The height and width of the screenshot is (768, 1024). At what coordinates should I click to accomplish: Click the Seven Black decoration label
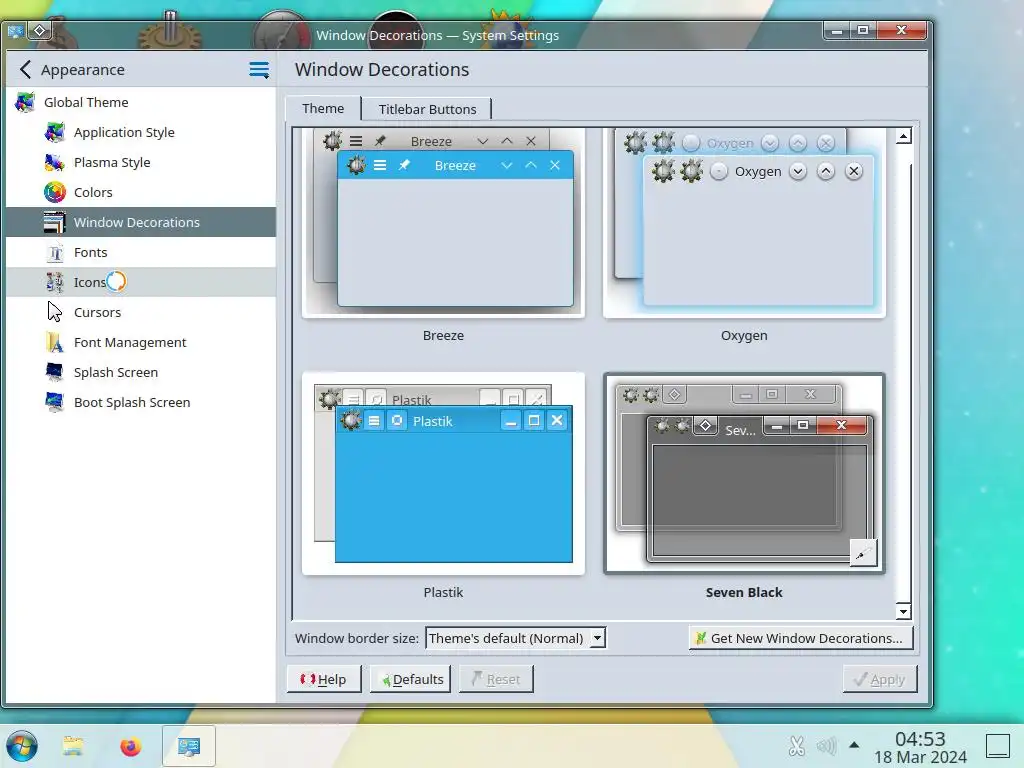pos(744,592)
